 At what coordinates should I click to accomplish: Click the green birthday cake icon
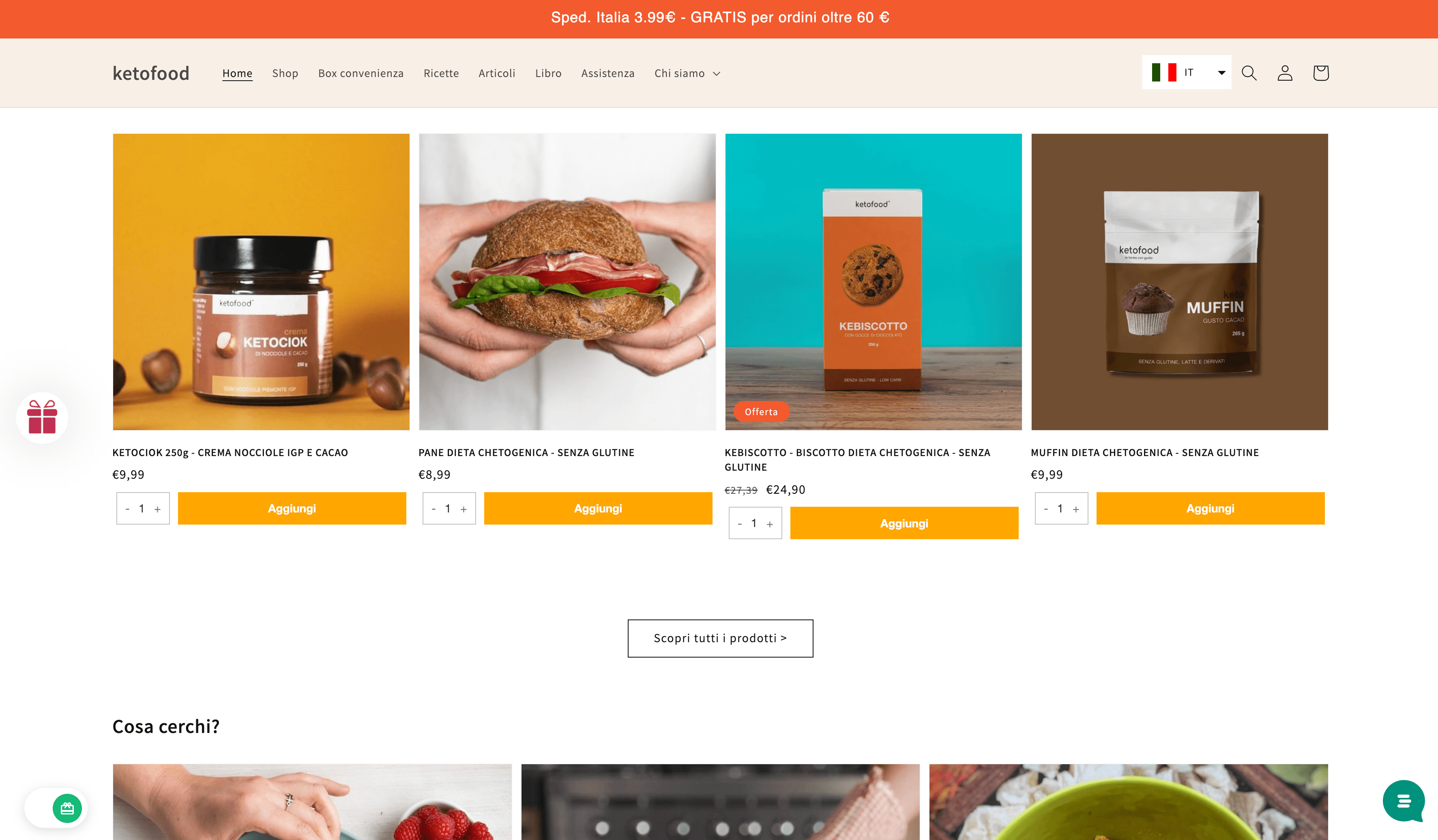click(x=67, y=808)
